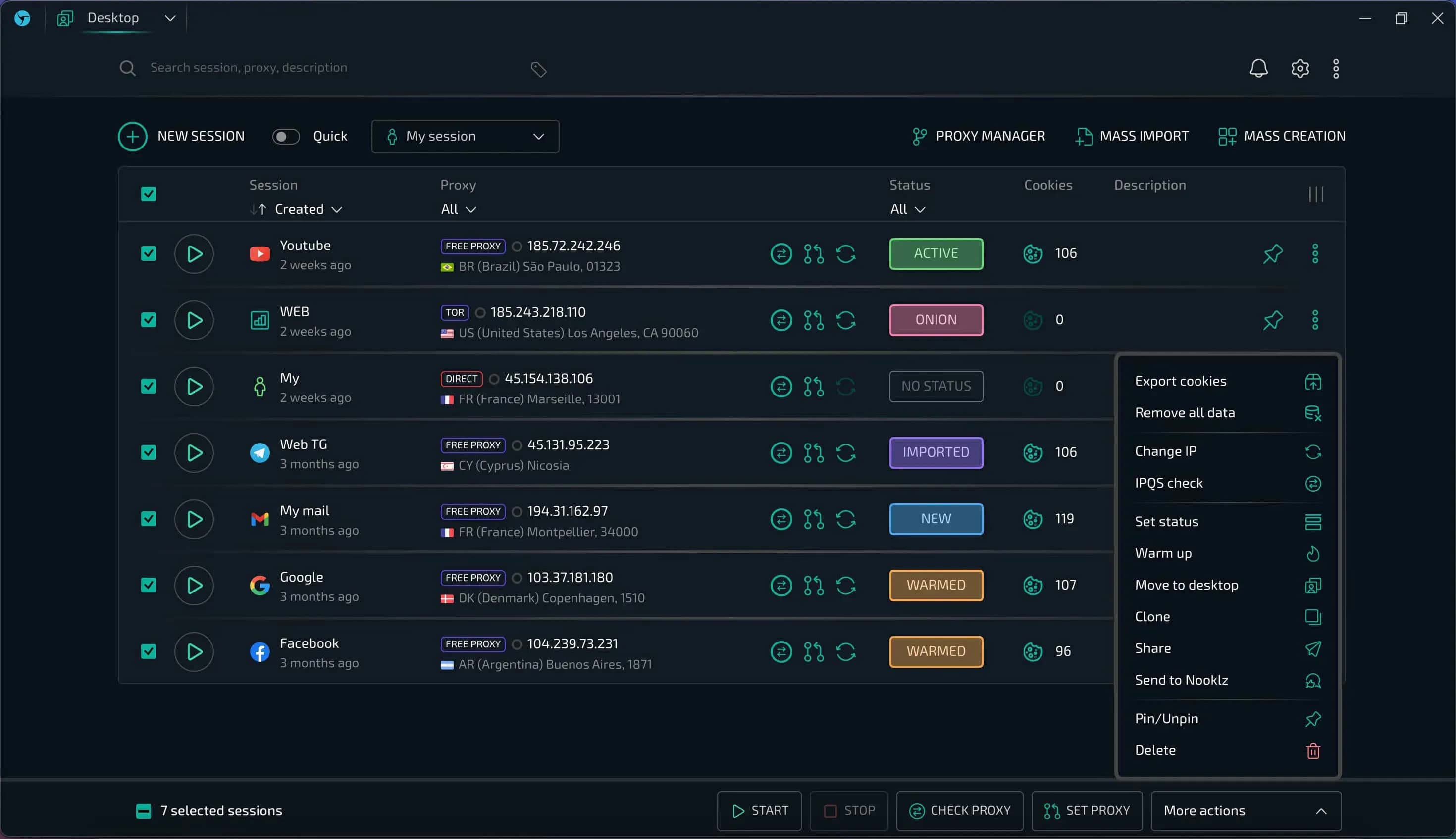Image resolution: width=1456 pixels, height=839 pixels.
Task: Run IPQS check icon in the WEB row
Action: [781, 320]
